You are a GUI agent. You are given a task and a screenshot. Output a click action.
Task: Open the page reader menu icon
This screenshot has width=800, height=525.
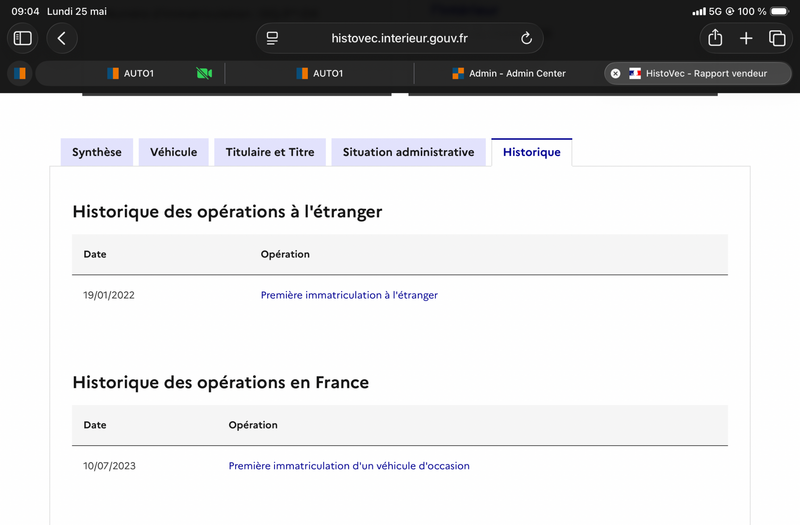click(x=272, y=38)
